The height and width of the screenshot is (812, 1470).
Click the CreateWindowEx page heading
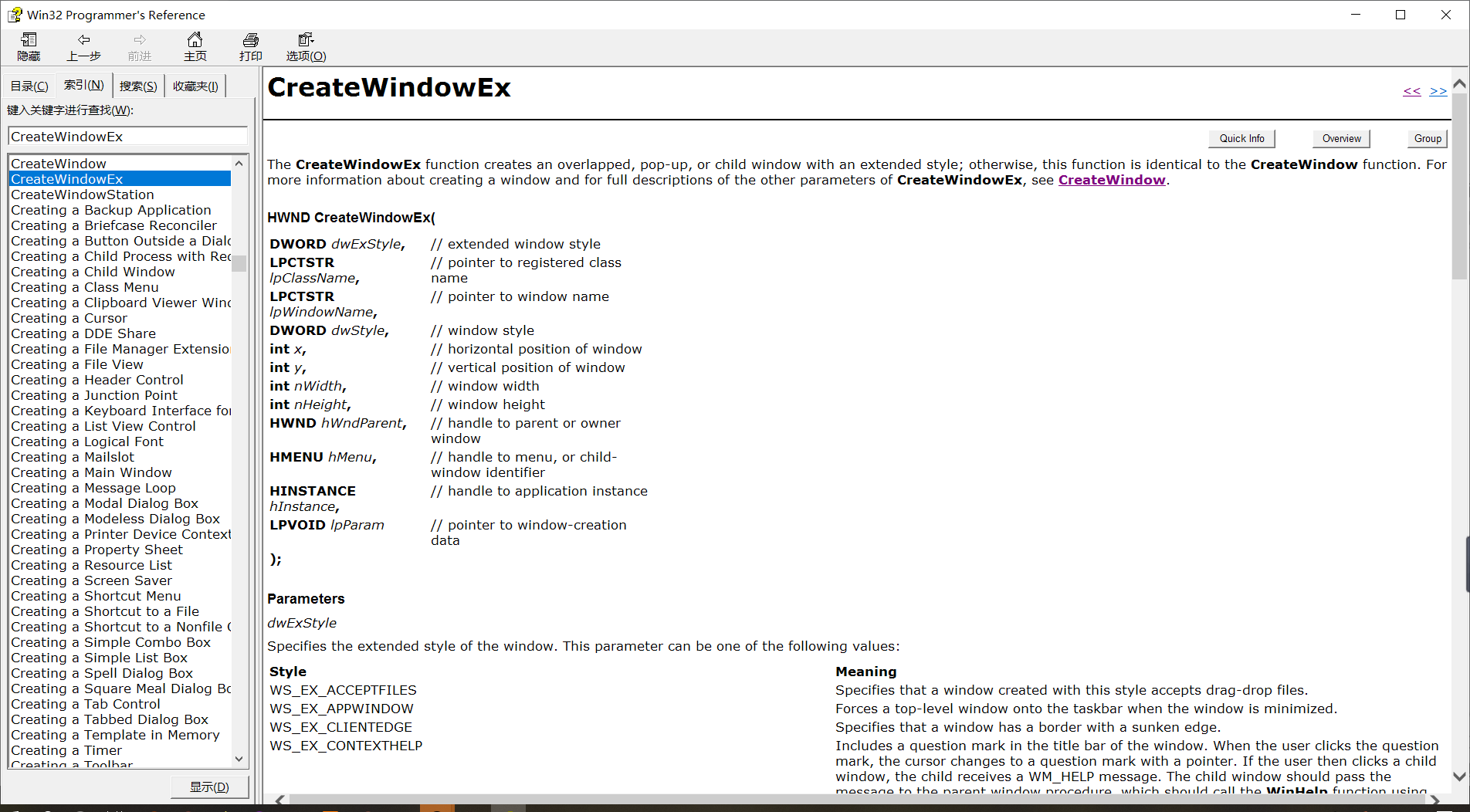tap(389, 87)
